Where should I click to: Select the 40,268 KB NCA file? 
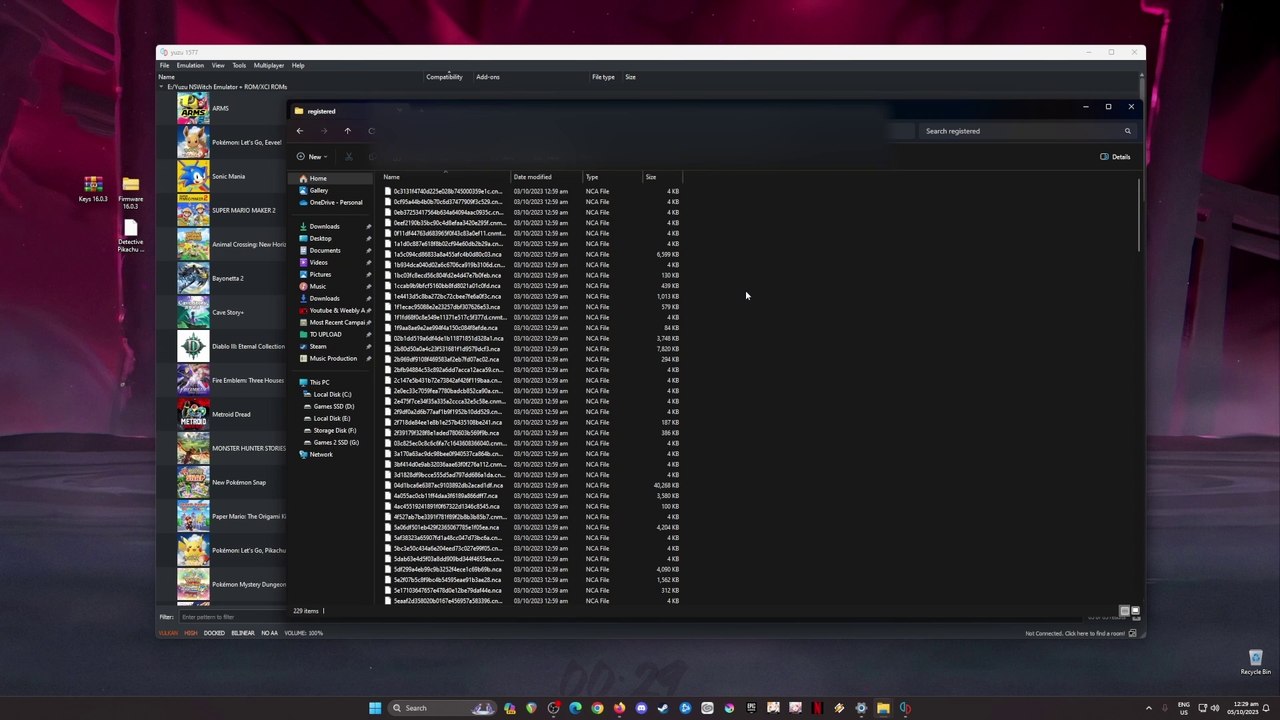[532, 485]
